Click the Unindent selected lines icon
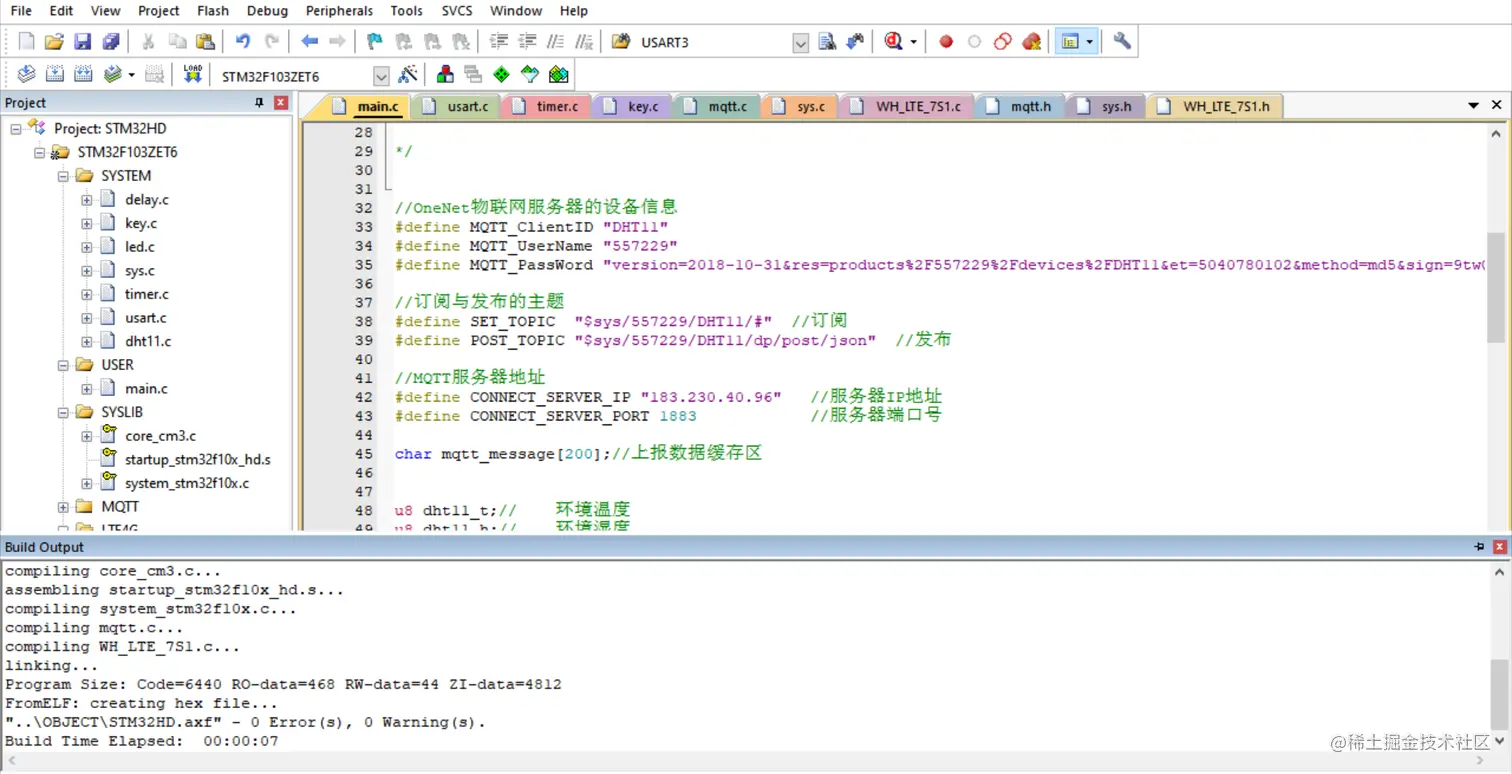1512x774 pixels. tap(527, 42)
